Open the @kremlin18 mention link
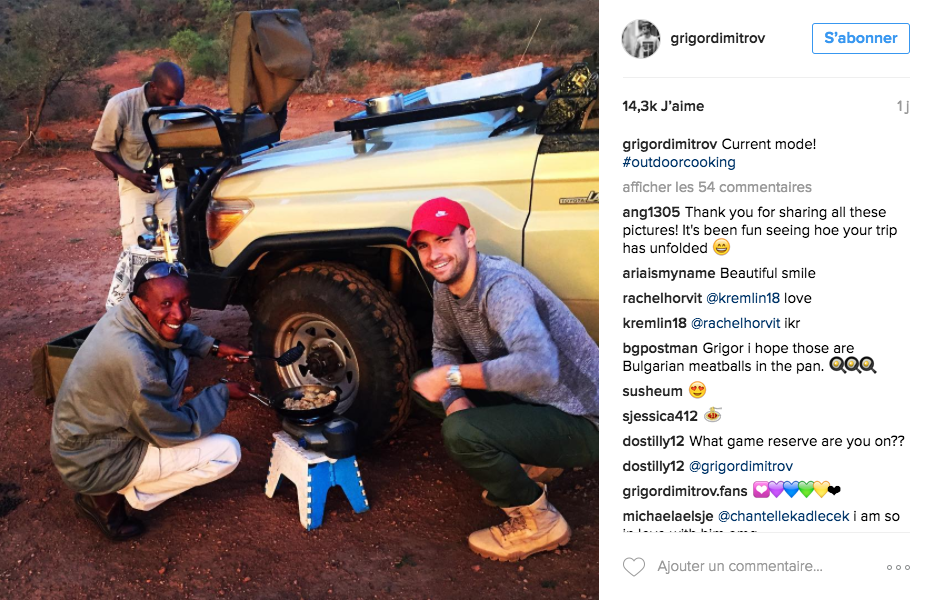Screen dimensions: 931x600 742,298
